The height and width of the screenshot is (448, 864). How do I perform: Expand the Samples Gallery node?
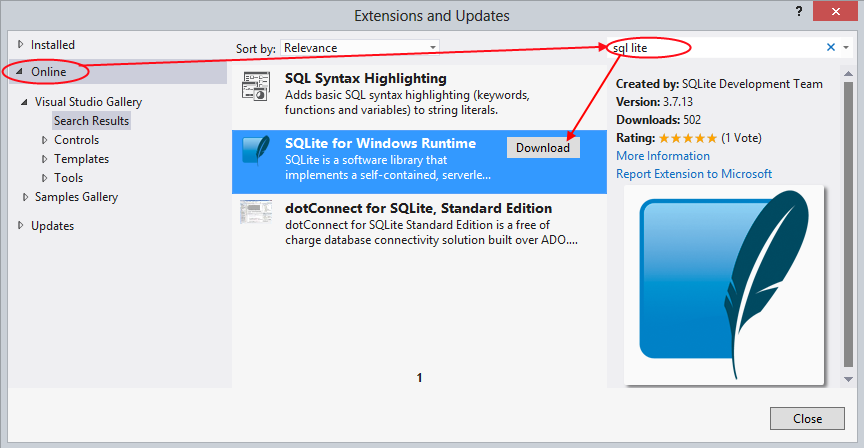click(x=26, y=197)
